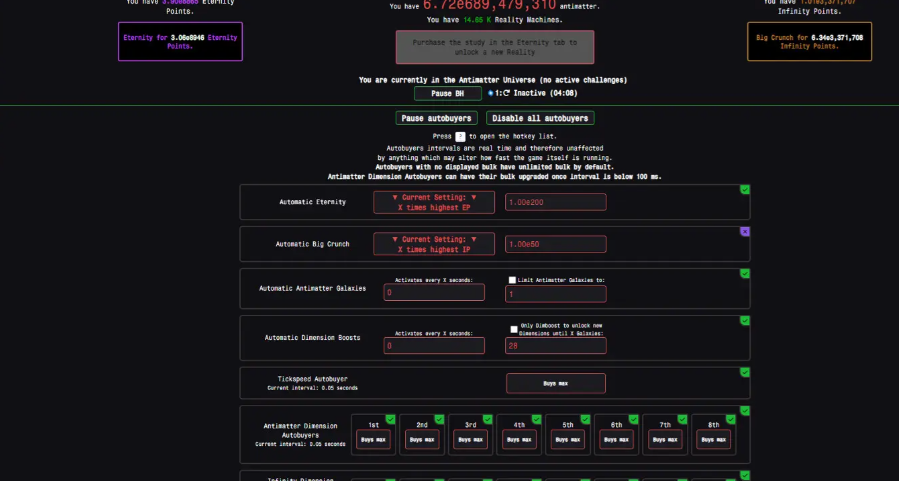Enable Limit Antimatter Galaxies to checkbox
The image size is (899, 481).
512,280
